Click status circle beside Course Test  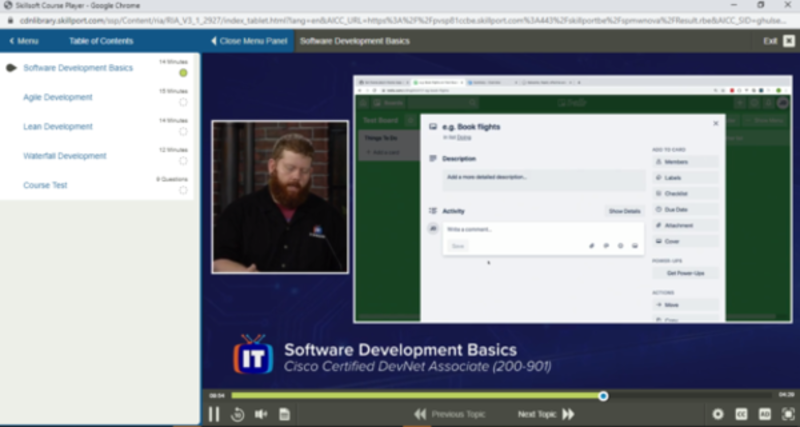coord(183,190)
